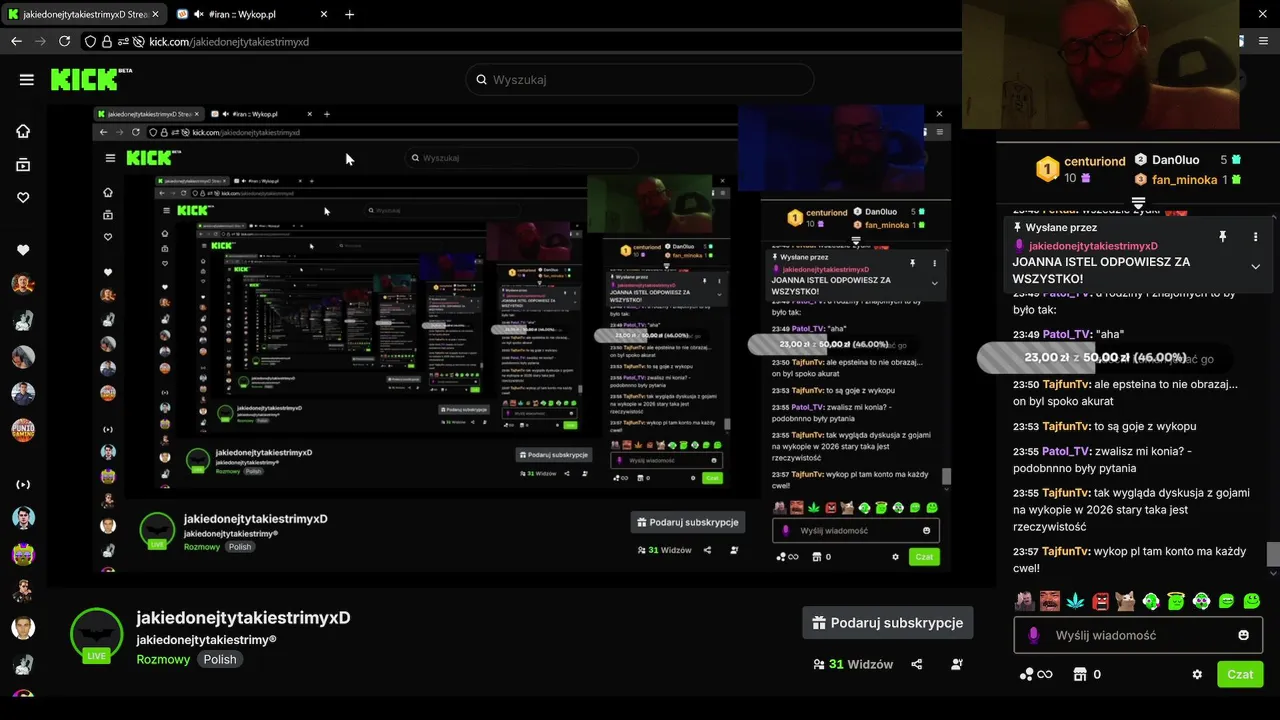Go forward in browser history
1280x720 pixels.
(x=40, y=41)
